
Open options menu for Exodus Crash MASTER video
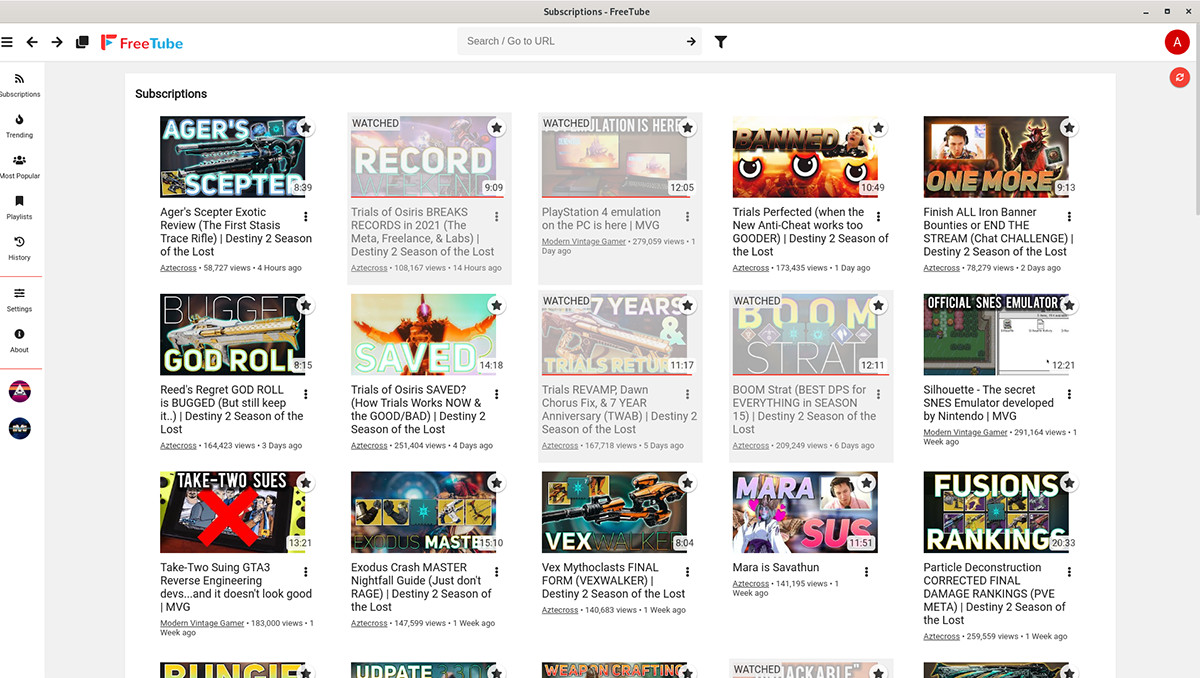click(497, 572)
